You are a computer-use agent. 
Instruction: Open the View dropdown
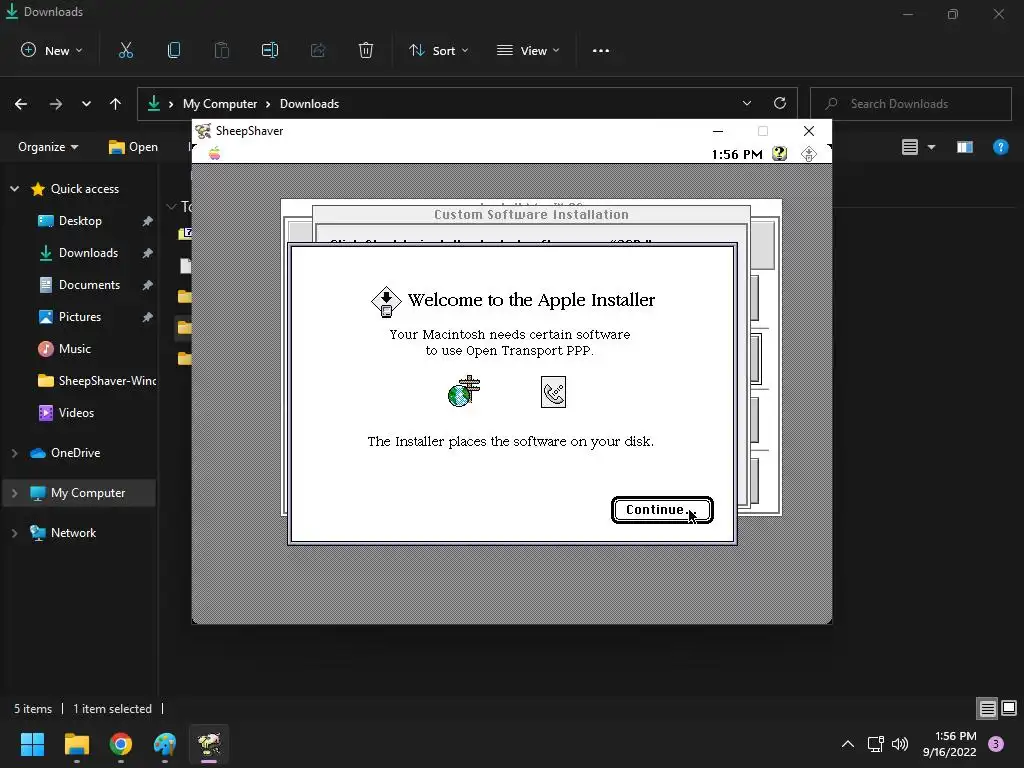click(x=528, y=50)
